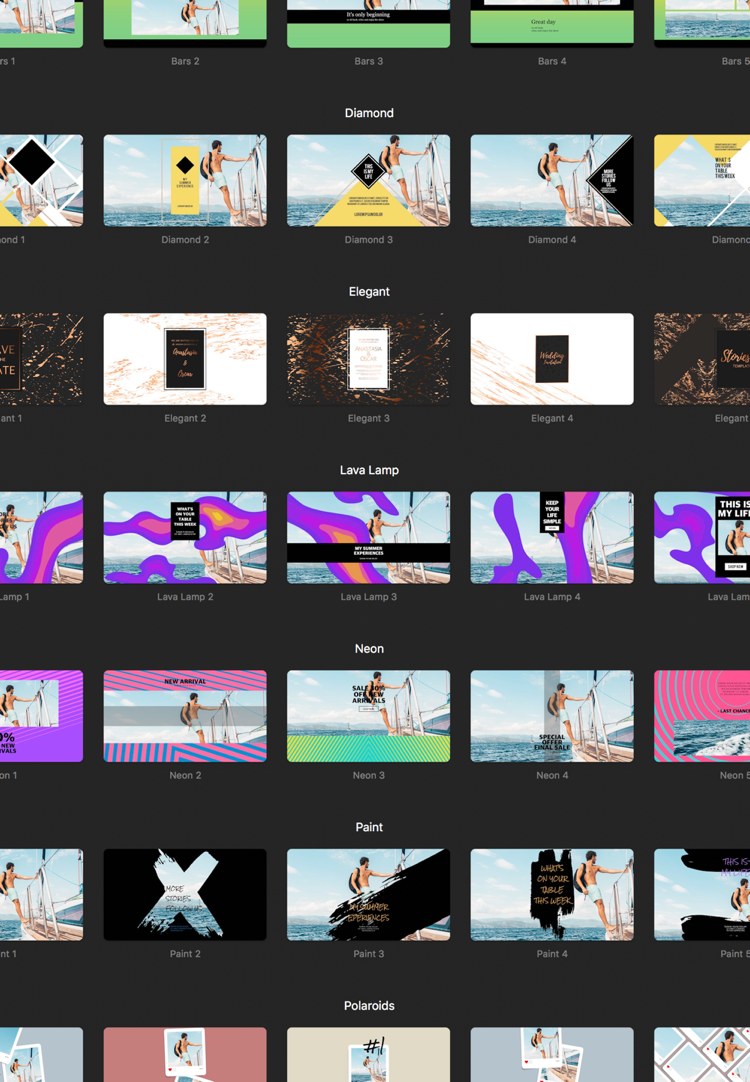Click the beige Polaroids template with #1
This screenshot has width=750, height=1082.
(x=368, y=1054)
